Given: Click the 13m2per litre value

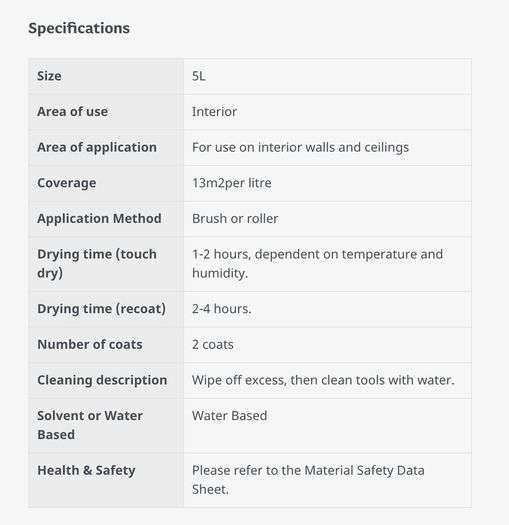Looking at the screenshot, I should 232,183.
